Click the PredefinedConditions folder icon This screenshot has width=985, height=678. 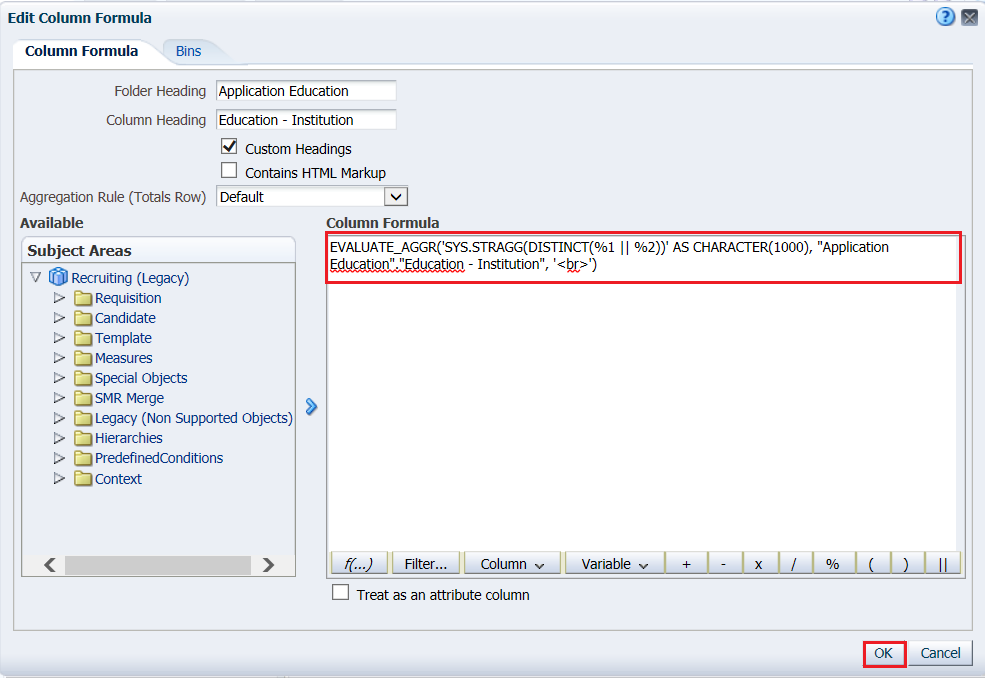pos(83,459)
